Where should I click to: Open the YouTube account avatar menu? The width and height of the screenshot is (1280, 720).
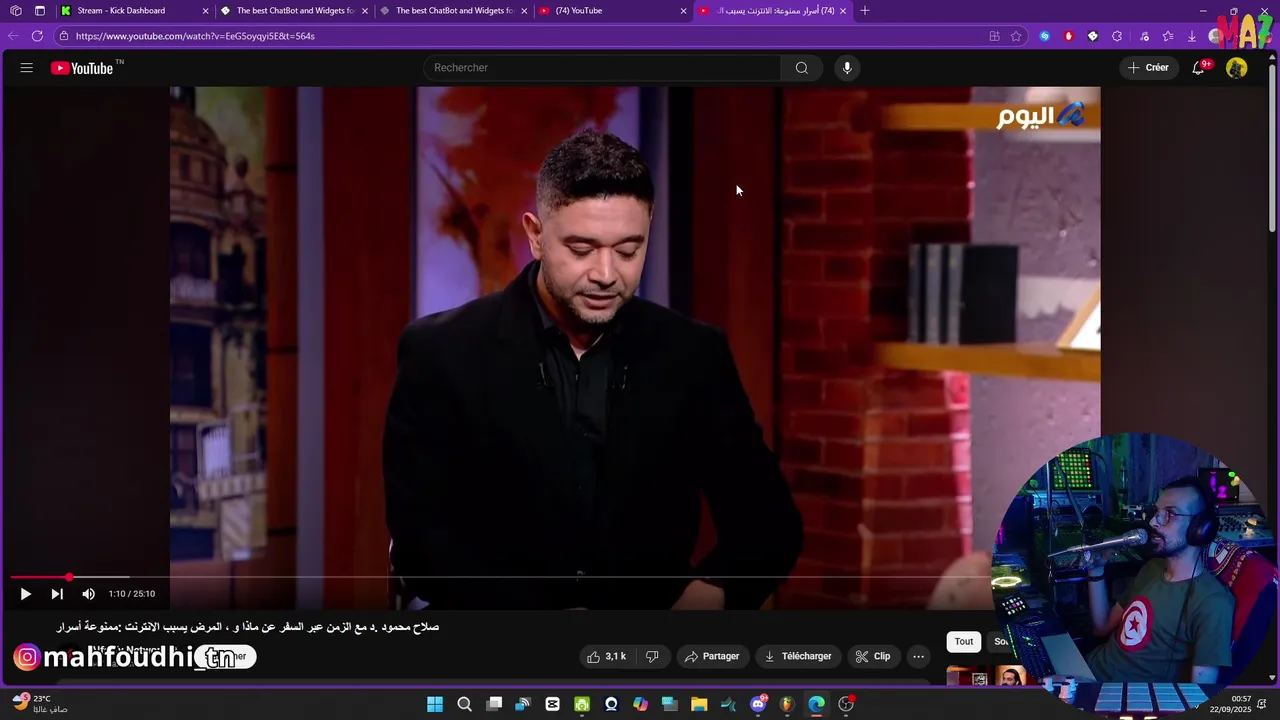(x=1237, y=68)
